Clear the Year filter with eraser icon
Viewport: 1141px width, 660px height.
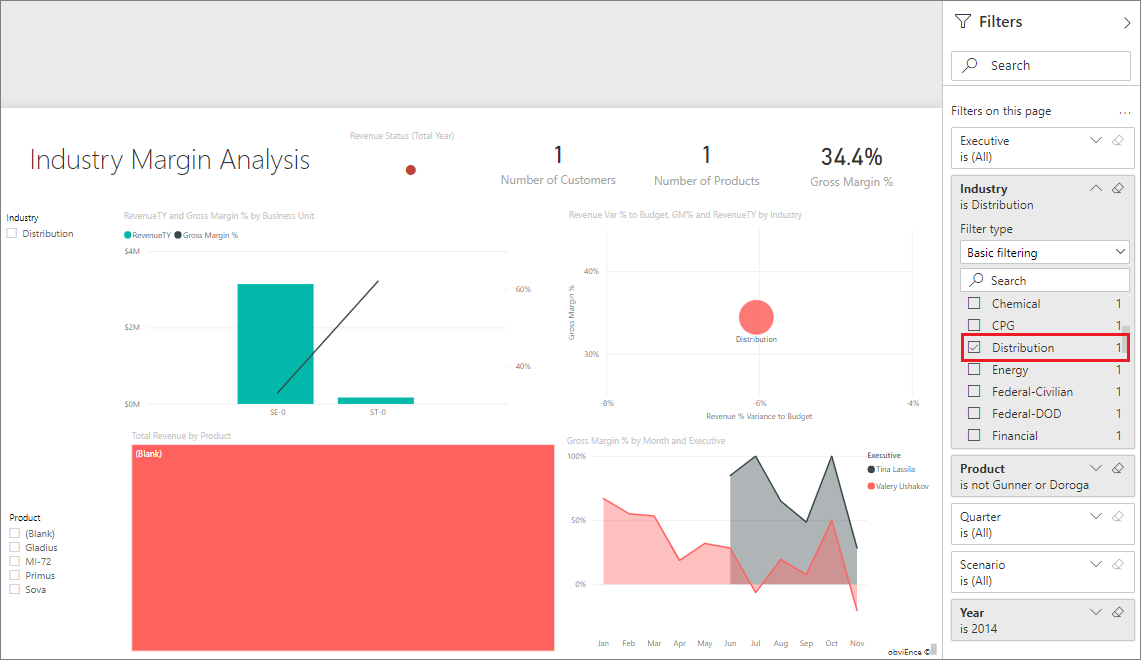pos(1118,612)
